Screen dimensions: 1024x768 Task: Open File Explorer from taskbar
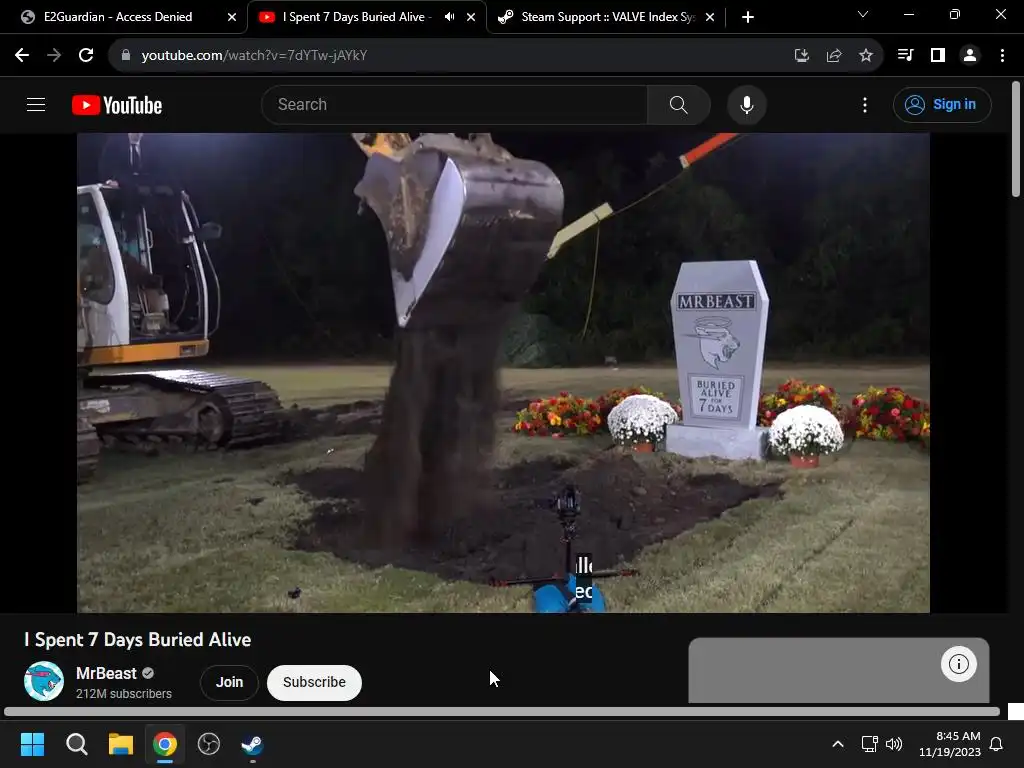pyautogui.click(x=121, y=744)
